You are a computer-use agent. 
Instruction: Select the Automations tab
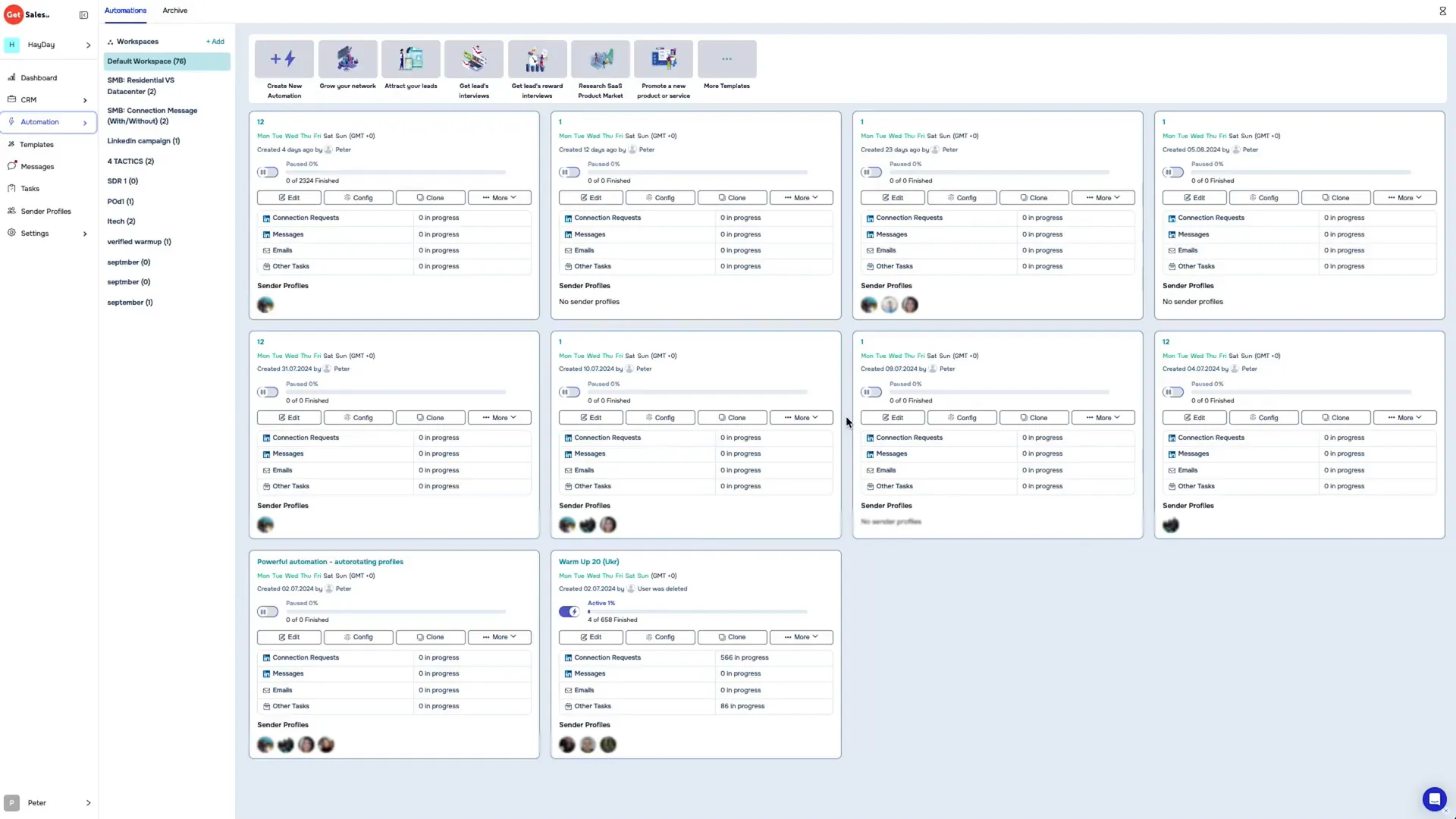pyautogui.click(x=125, y=11)
